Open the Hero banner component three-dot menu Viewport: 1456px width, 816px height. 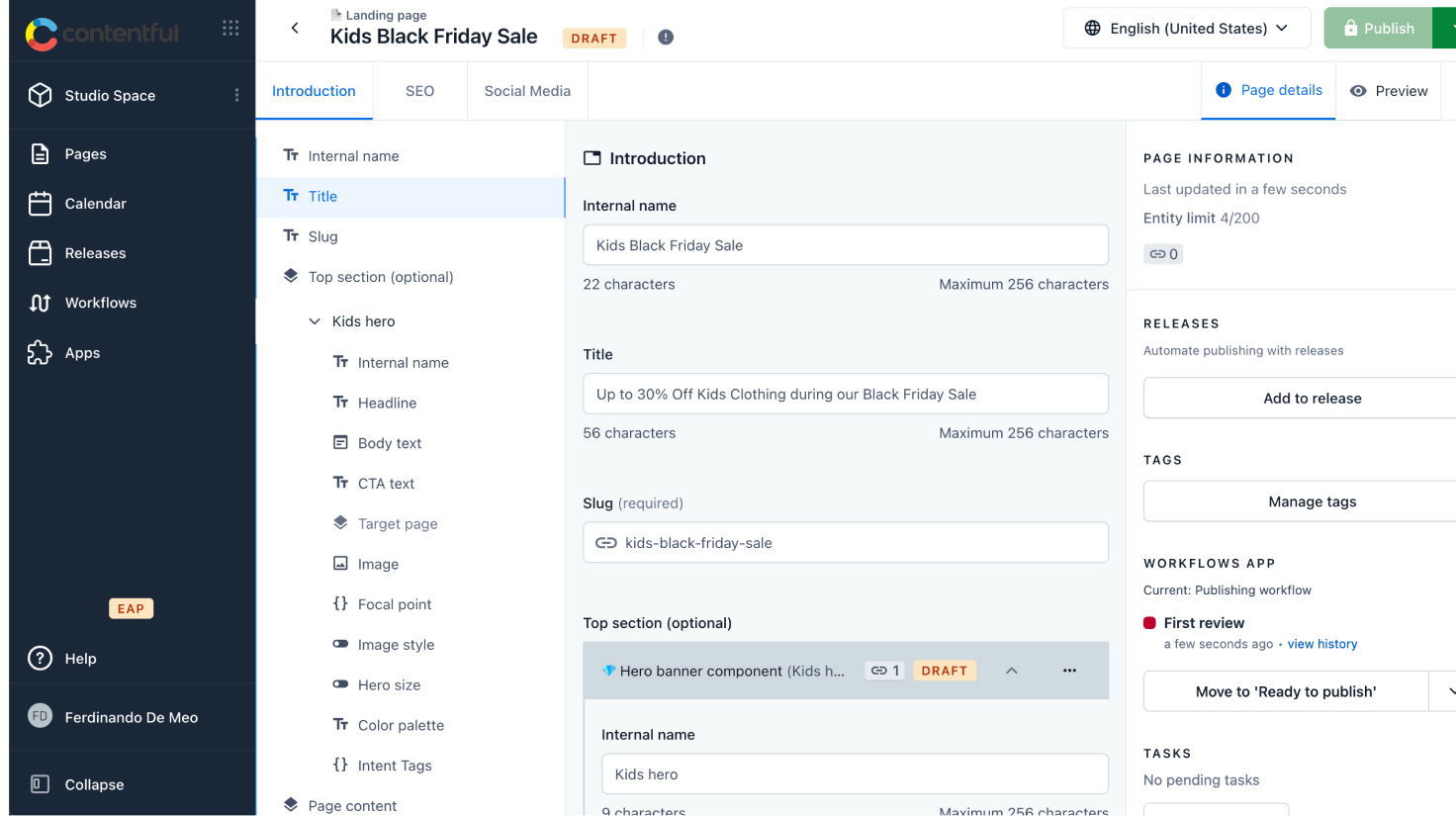point(1069,671)
